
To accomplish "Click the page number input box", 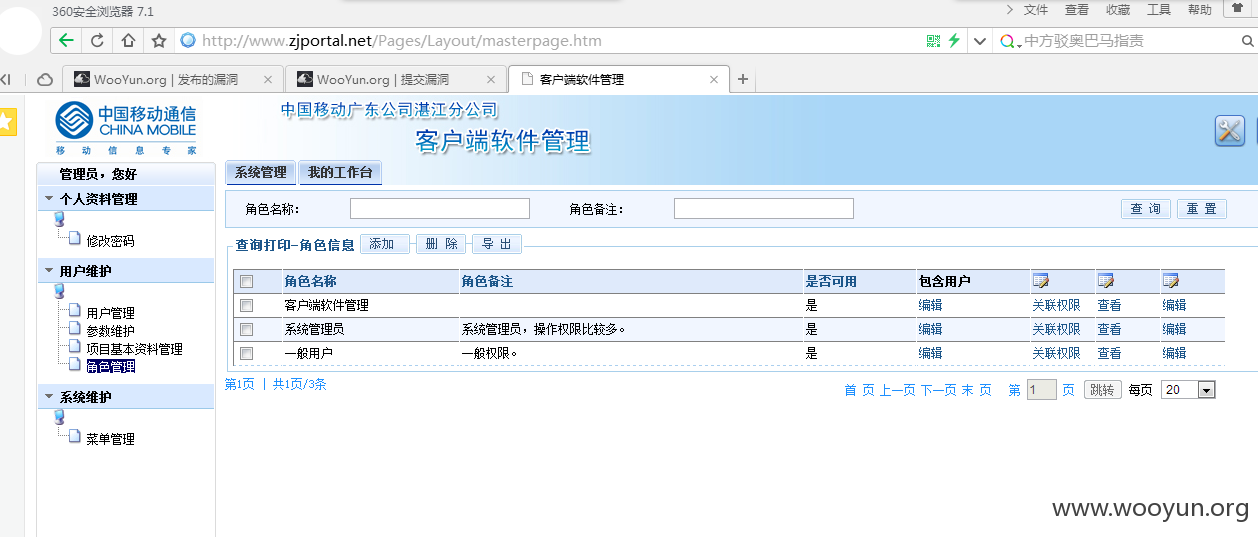I will tap(1042, 390).
